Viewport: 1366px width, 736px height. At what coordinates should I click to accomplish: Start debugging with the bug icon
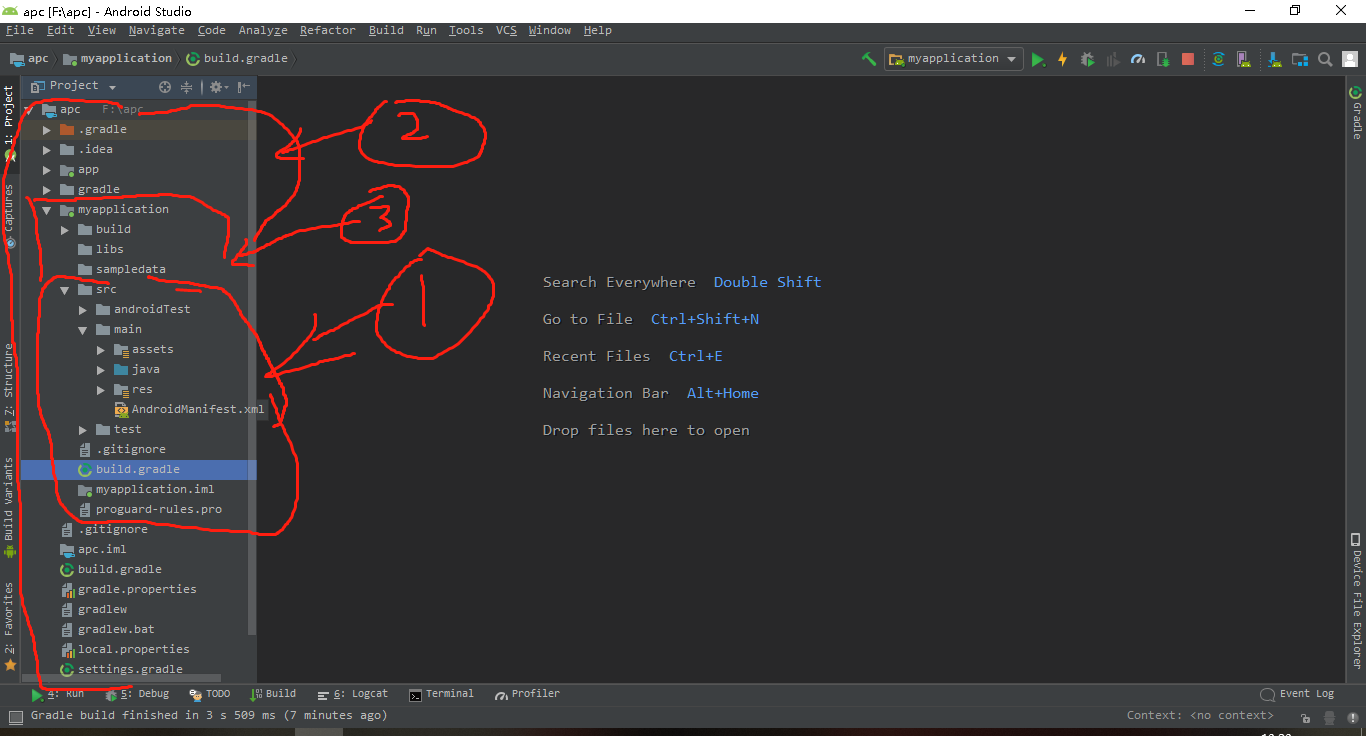[x=1087, y=59]
